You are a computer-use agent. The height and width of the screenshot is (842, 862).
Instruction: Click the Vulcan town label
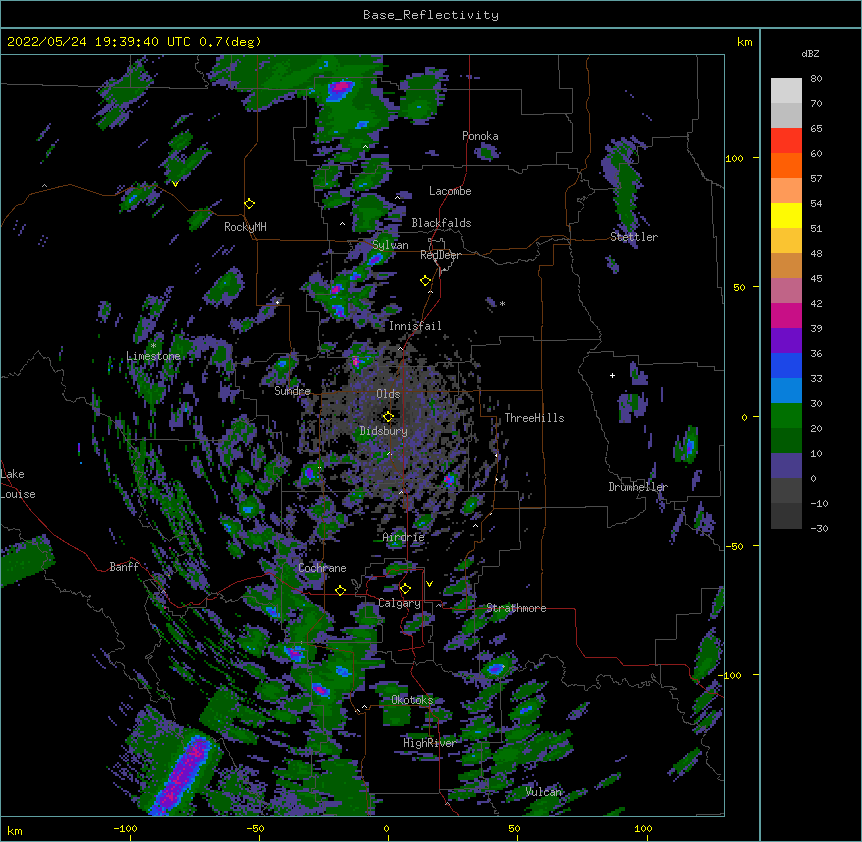(544, 791)
